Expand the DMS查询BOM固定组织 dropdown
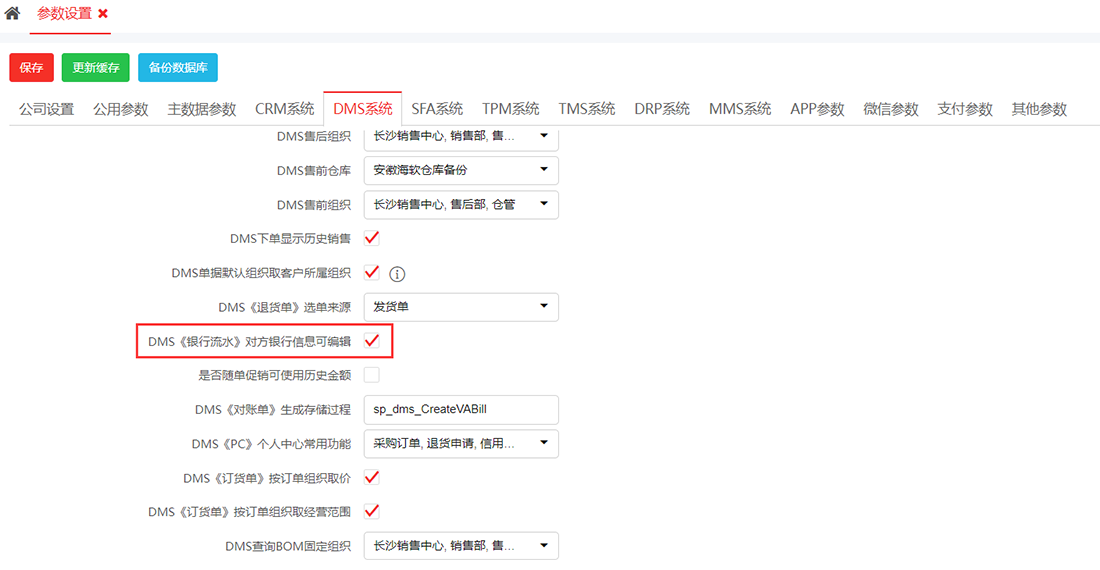The height and width of the screenshot is (570, 1100). 460,545
